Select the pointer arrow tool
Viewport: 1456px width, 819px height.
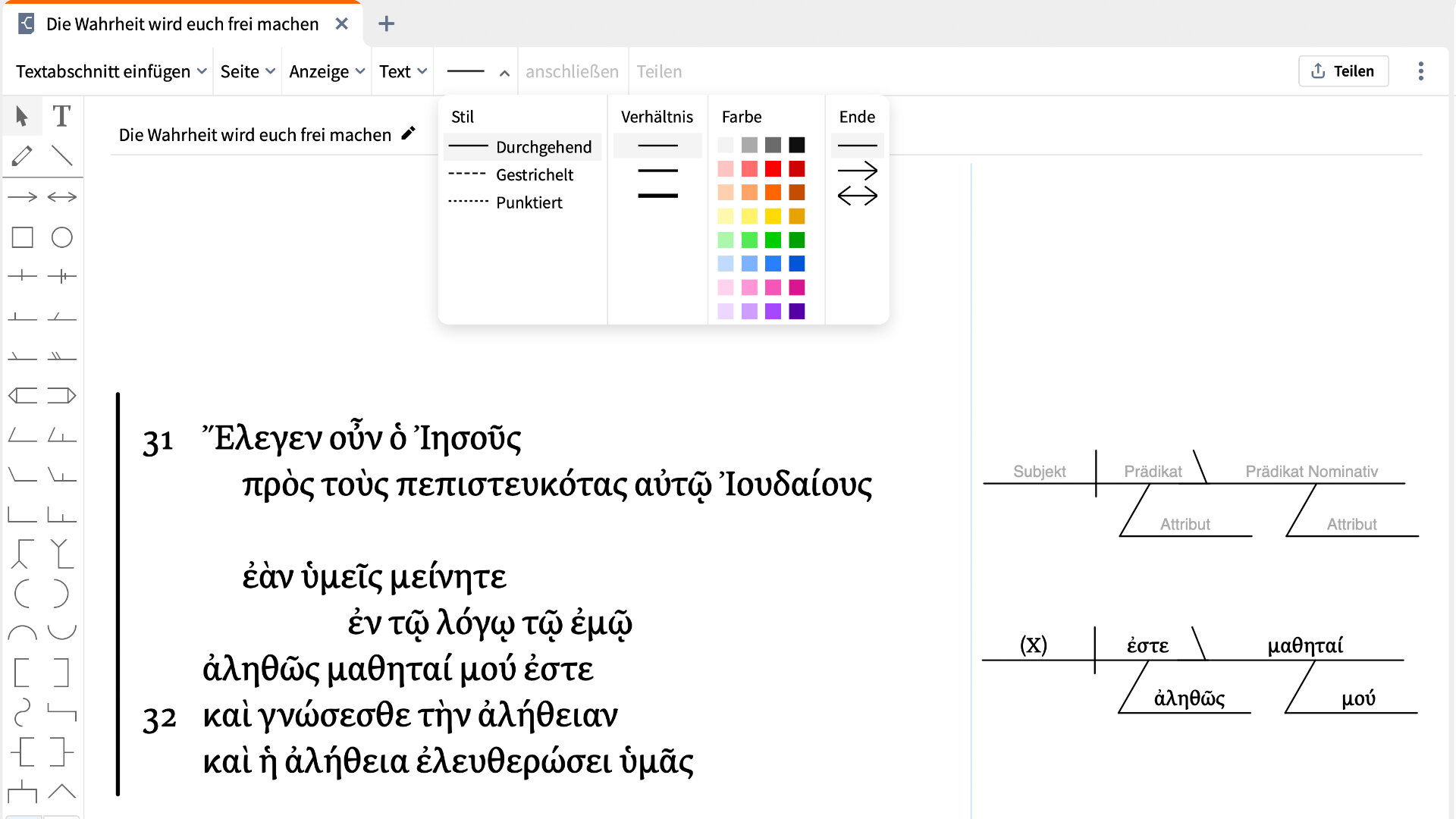coord(22,116)
